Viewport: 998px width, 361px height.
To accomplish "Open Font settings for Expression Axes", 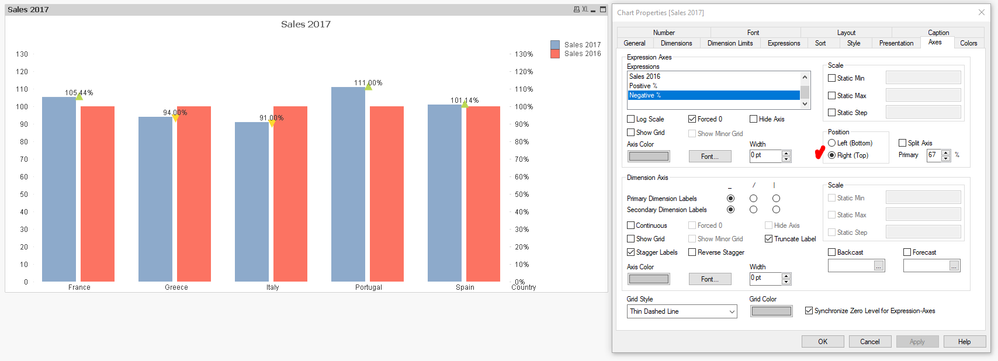I will click(x=710, y=156).
